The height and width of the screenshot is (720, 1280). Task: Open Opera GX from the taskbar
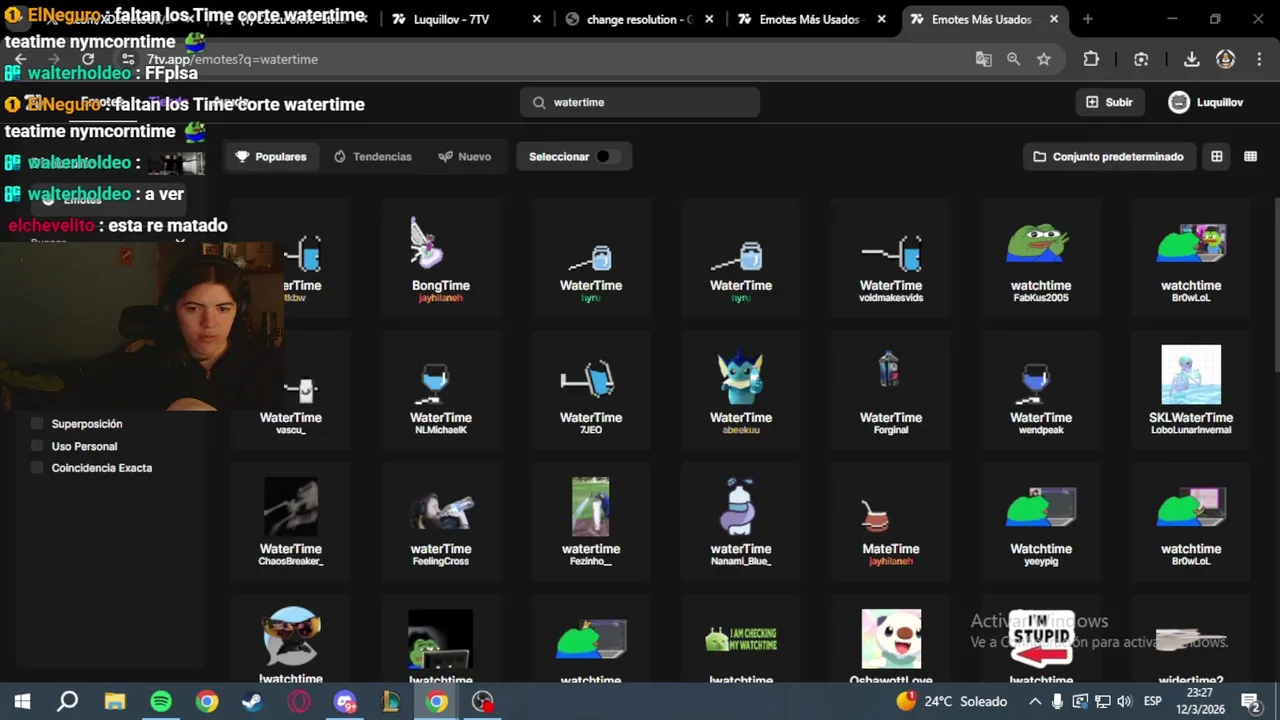[x=299, y=701]
